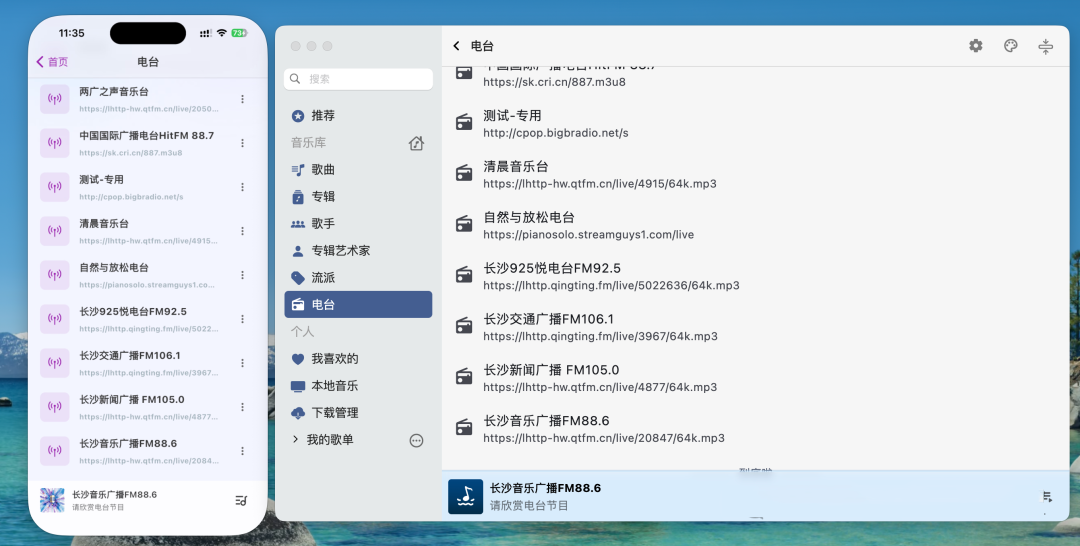Screen dimensions: 1080x546
Task: Click radio icon of 长沙交通广播FM106.1 desktop row
Action: [x=464, y=326]
